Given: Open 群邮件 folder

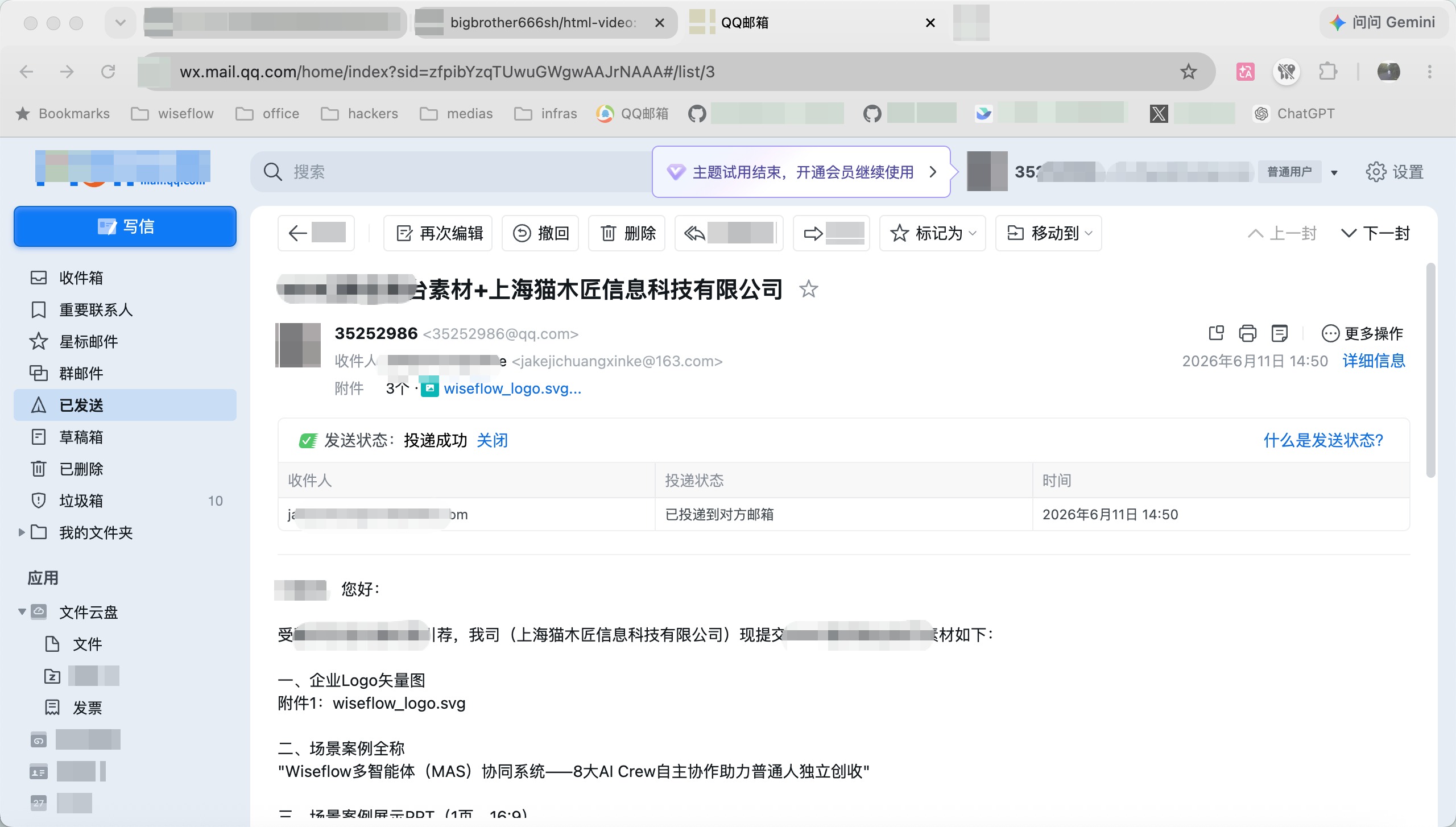Looking at the screenshot, I should click(125, 373).
